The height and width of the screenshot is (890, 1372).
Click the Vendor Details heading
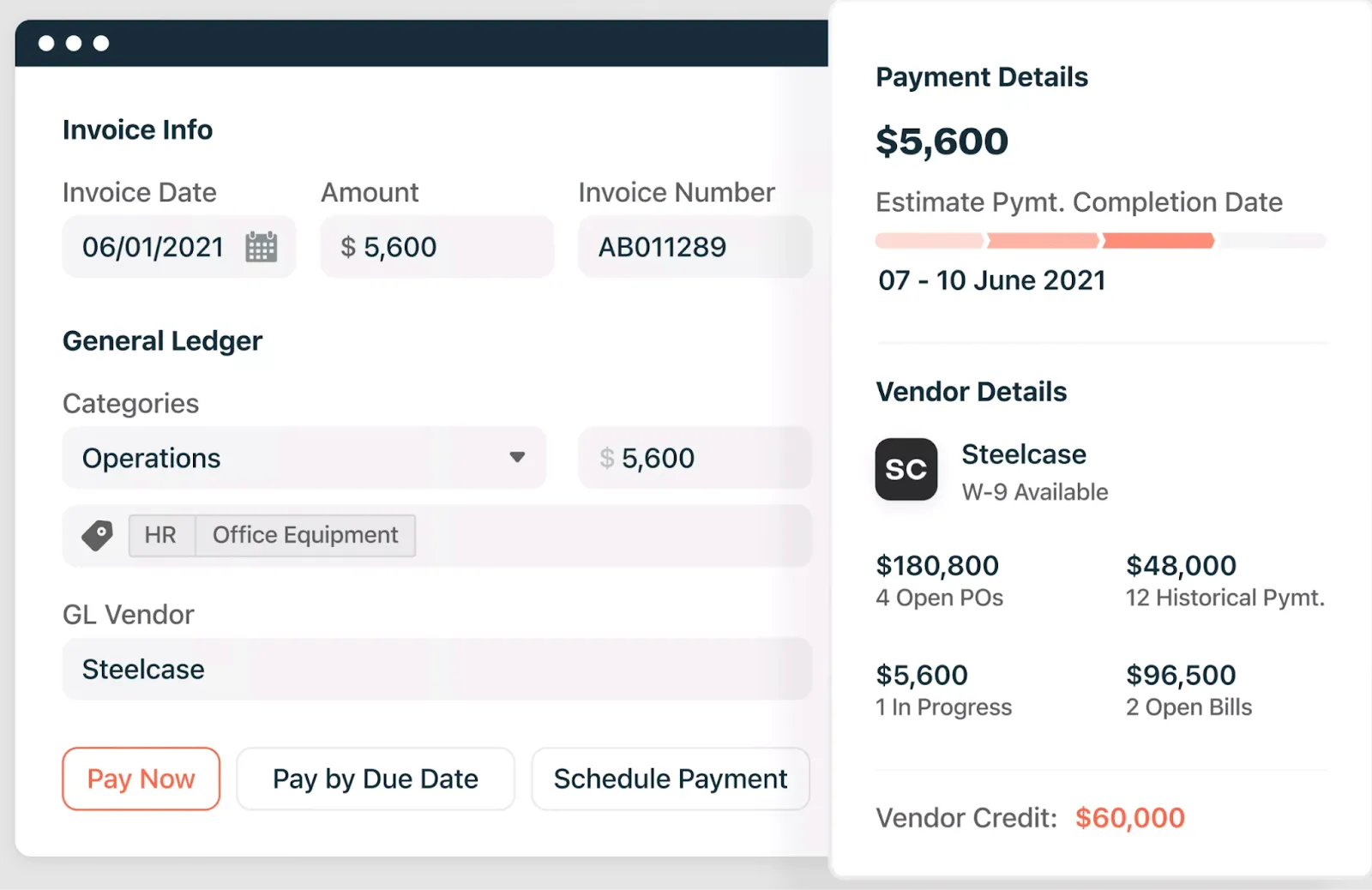click(x=972, y=392)
